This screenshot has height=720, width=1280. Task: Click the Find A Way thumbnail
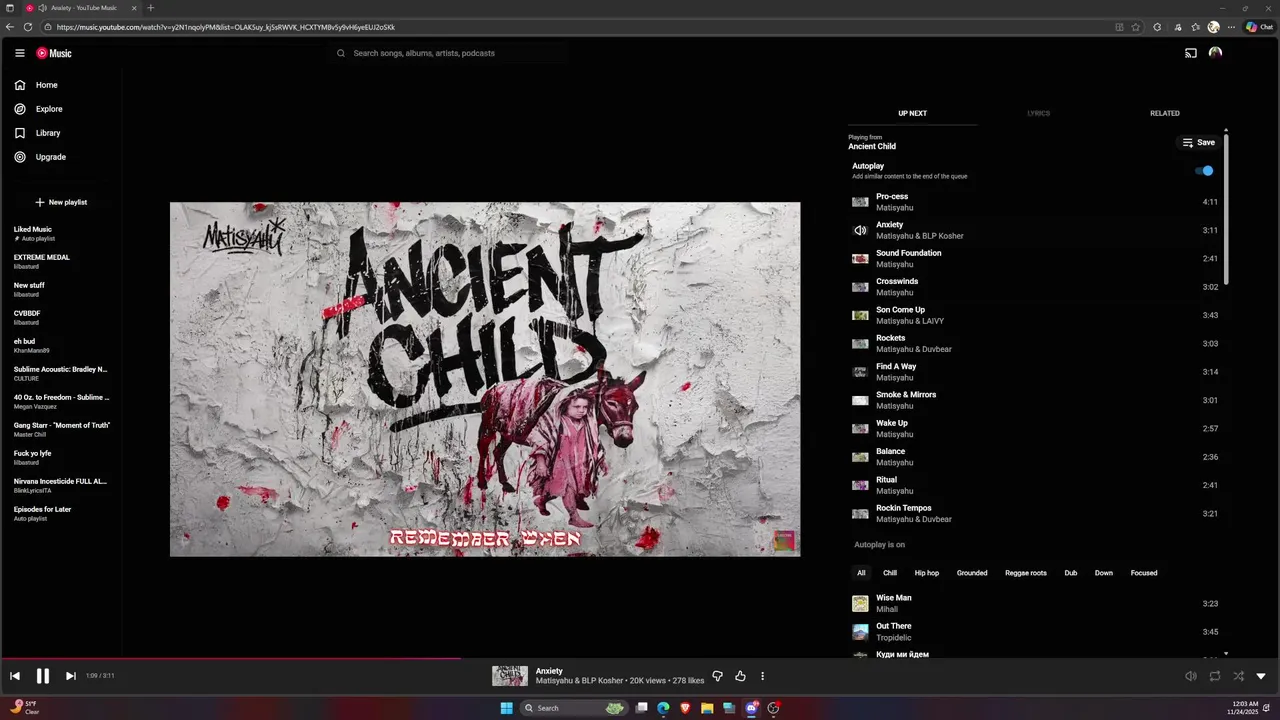(x=860, y=372)
